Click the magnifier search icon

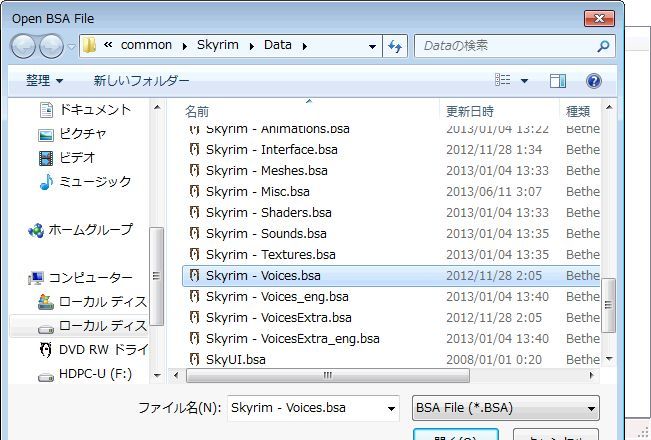click(603, 46)
